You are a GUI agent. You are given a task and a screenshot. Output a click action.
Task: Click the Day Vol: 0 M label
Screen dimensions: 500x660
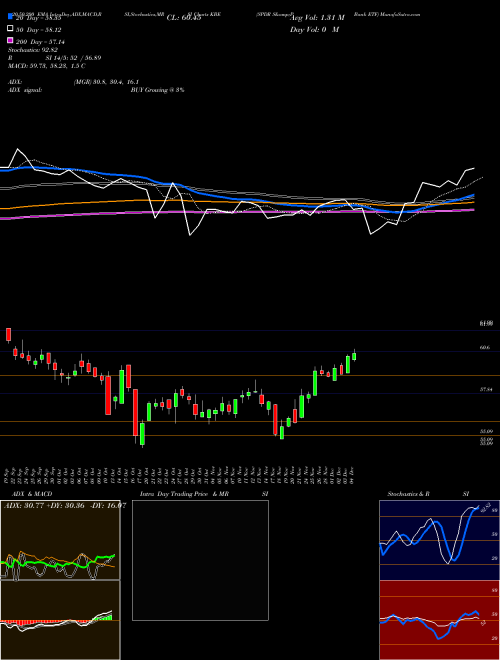[314, 30]
